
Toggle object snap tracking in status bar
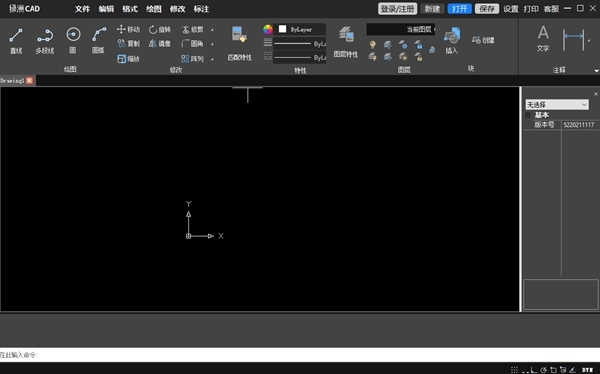click(563, 369)
